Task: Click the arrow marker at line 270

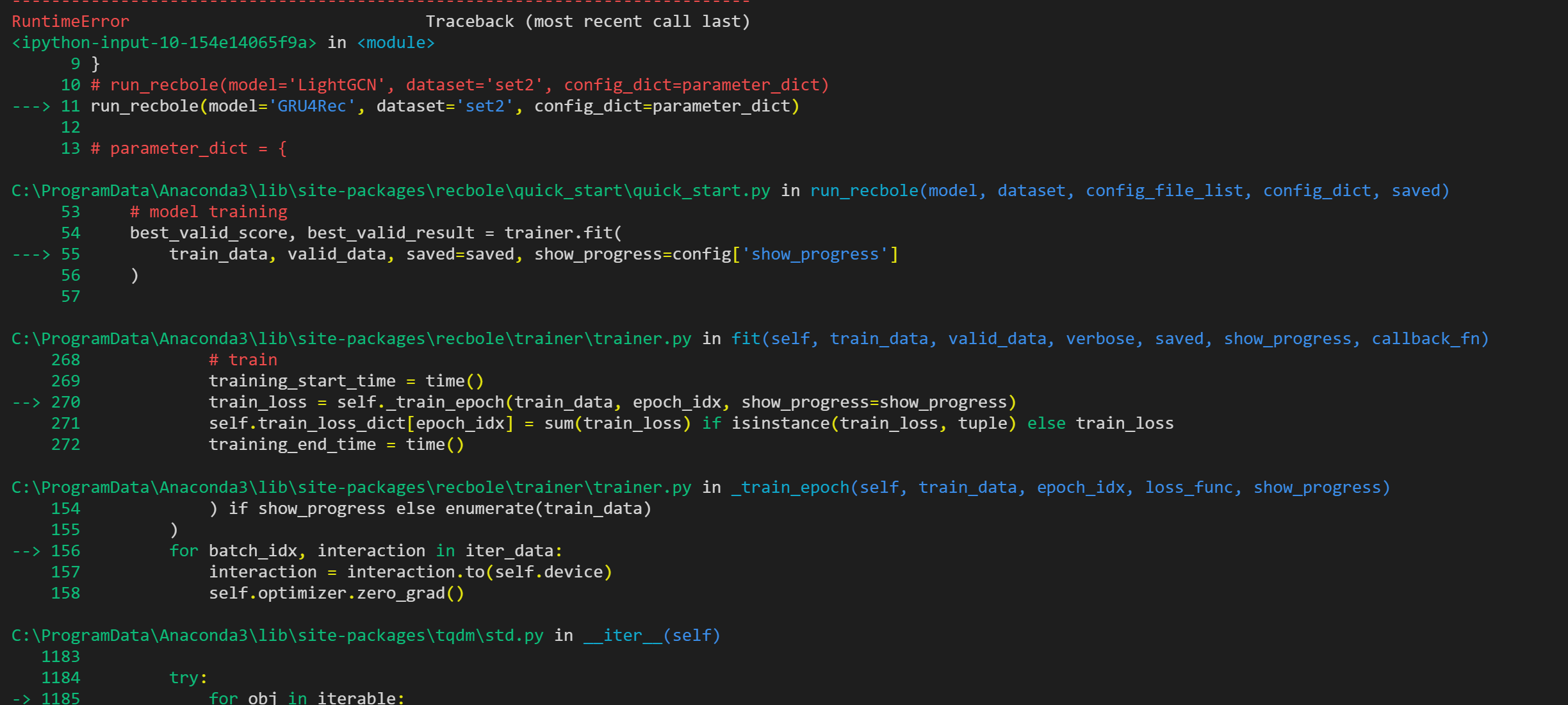Action: (x=27, y=402)
